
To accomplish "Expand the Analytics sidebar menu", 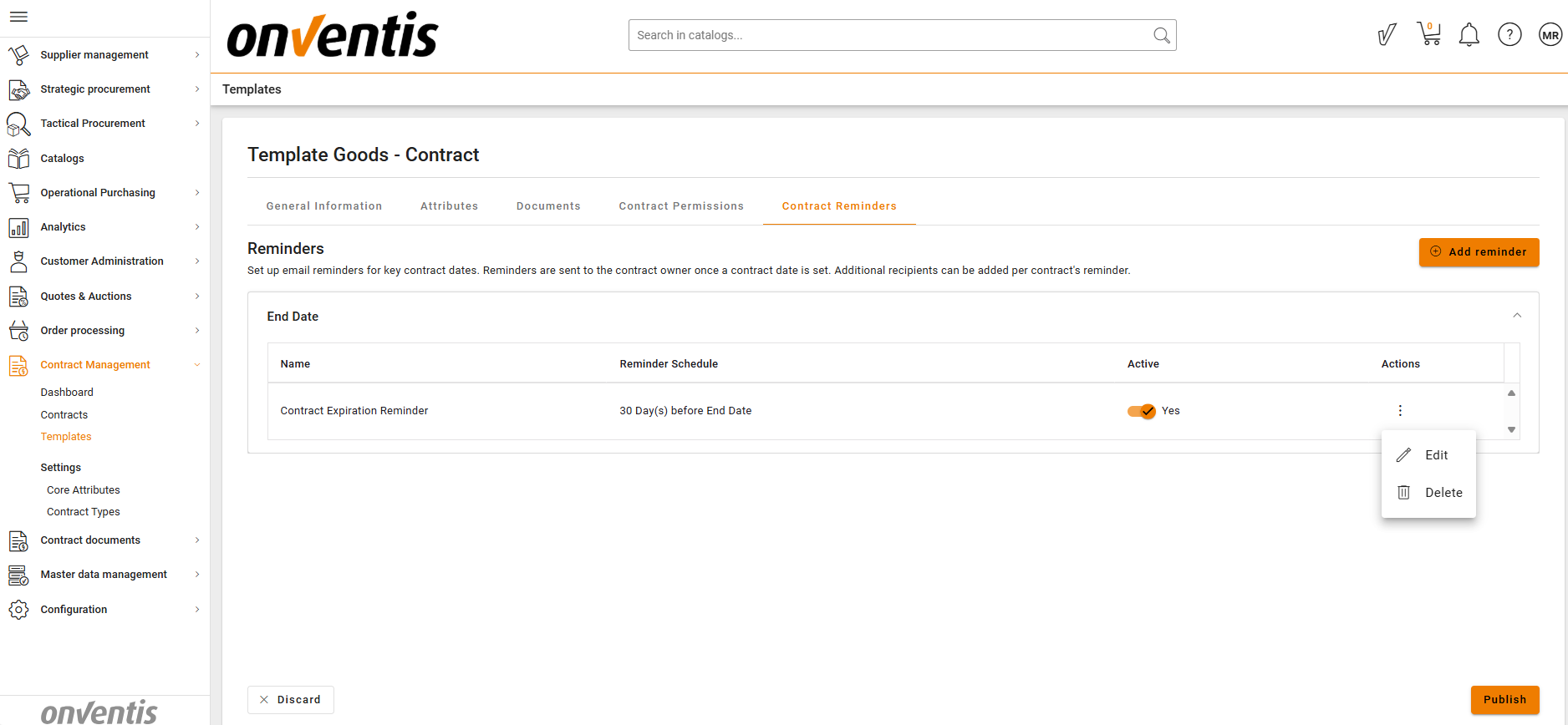I will coord(104,227).
